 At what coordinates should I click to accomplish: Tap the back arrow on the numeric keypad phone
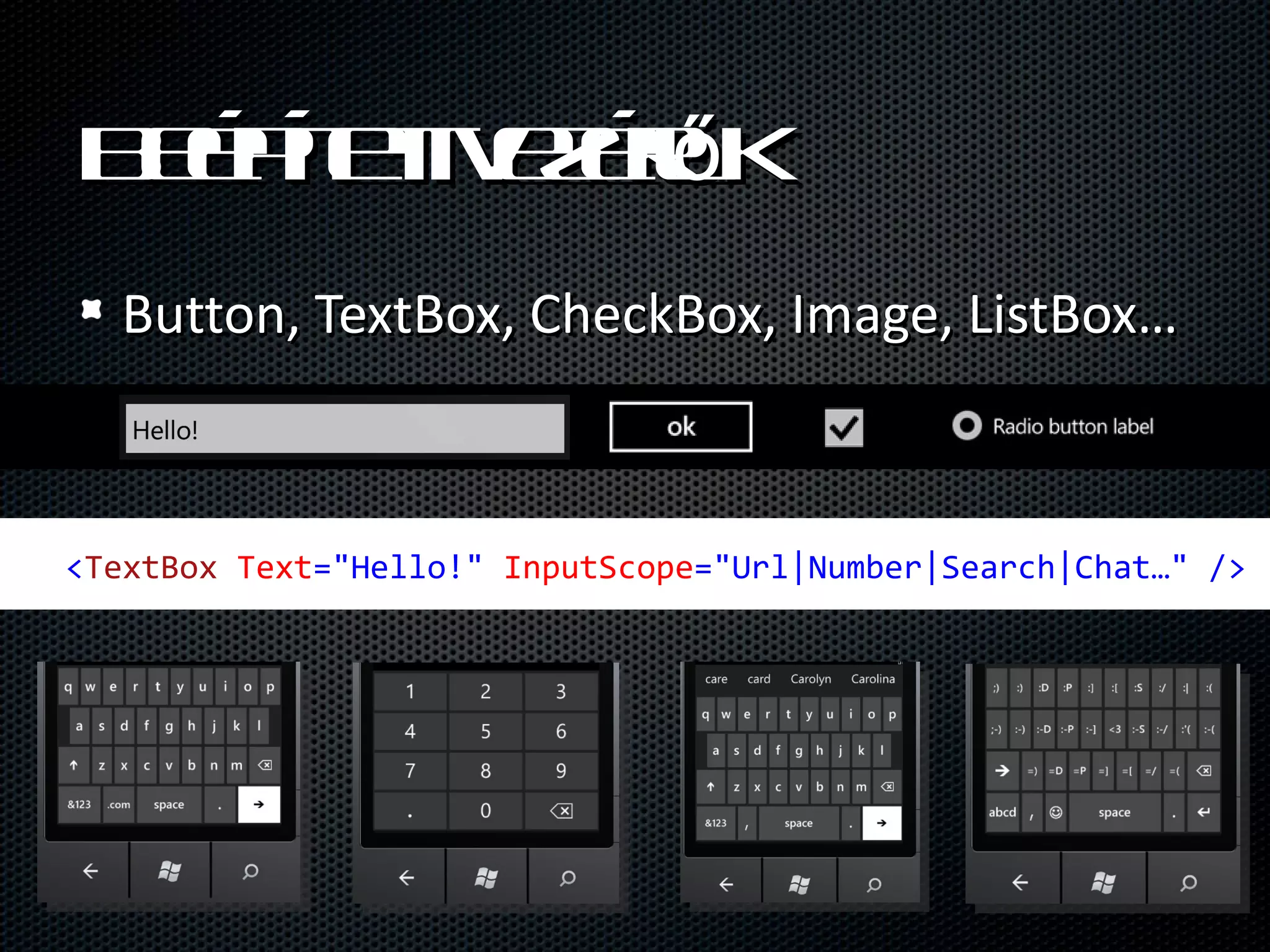tap(406, 878)
